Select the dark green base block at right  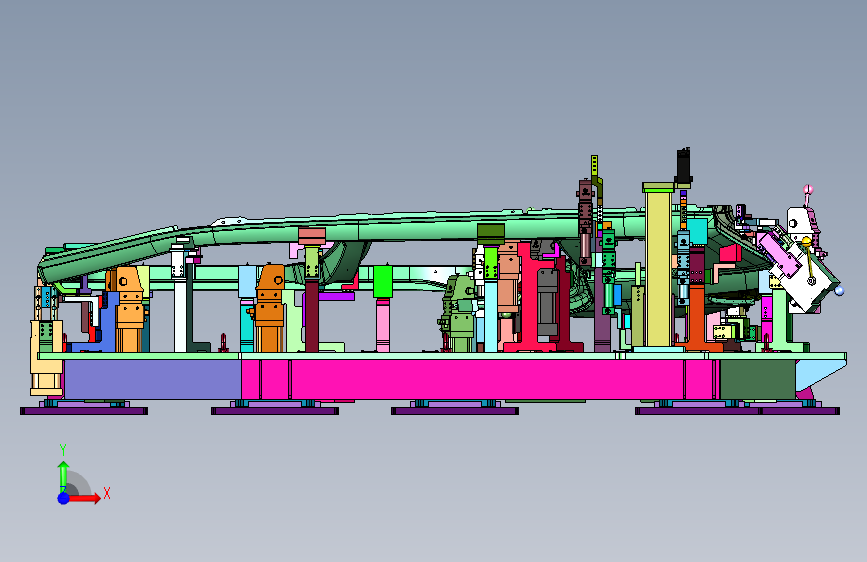(758, 379)
